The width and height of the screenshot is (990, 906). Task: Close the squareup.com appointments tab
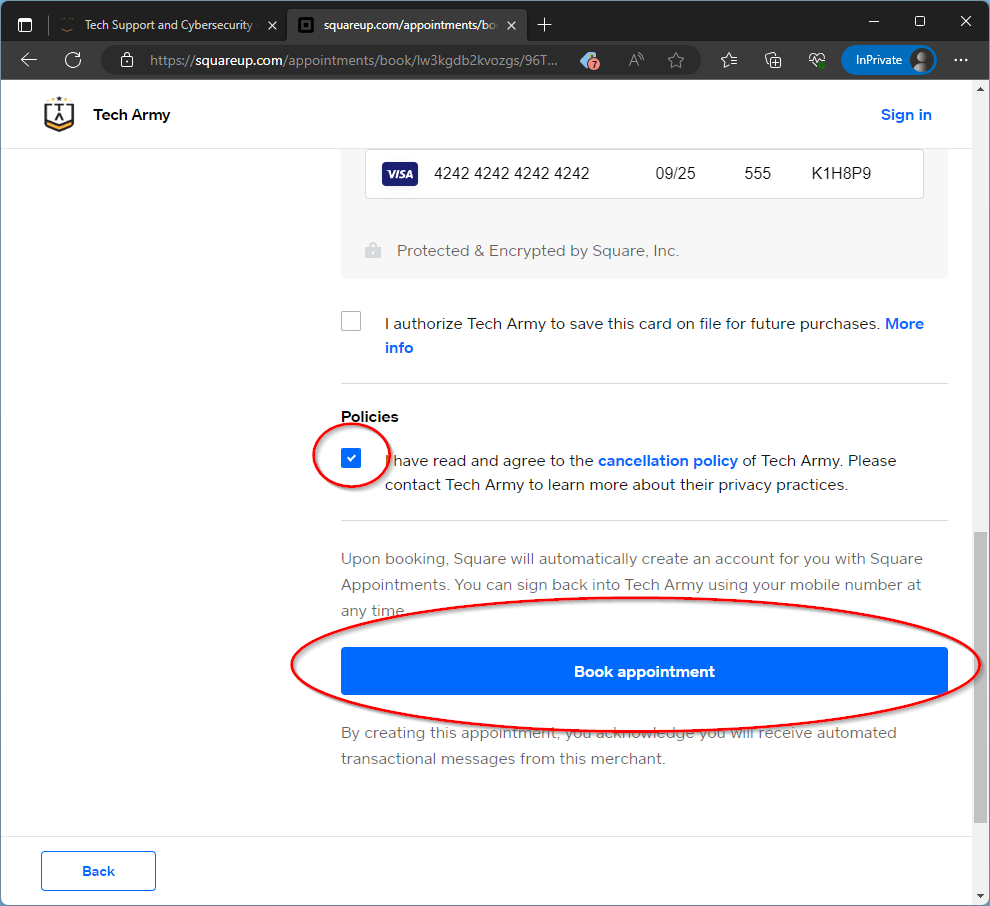(511, 25)
